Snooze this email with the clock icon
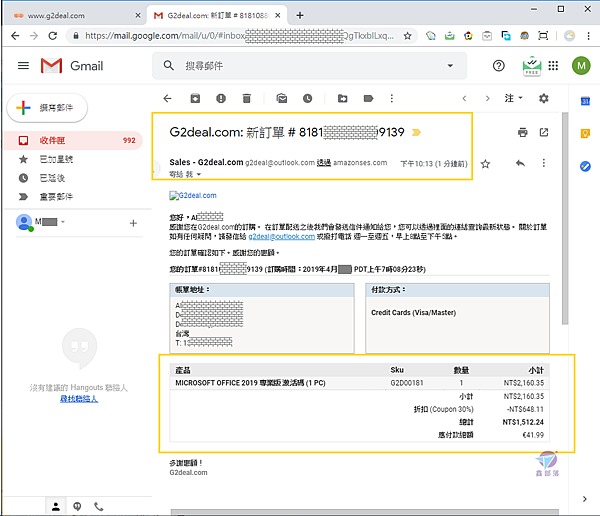This screenshot has width=600, height=516. pyautogui.click(x=308, y=98)
